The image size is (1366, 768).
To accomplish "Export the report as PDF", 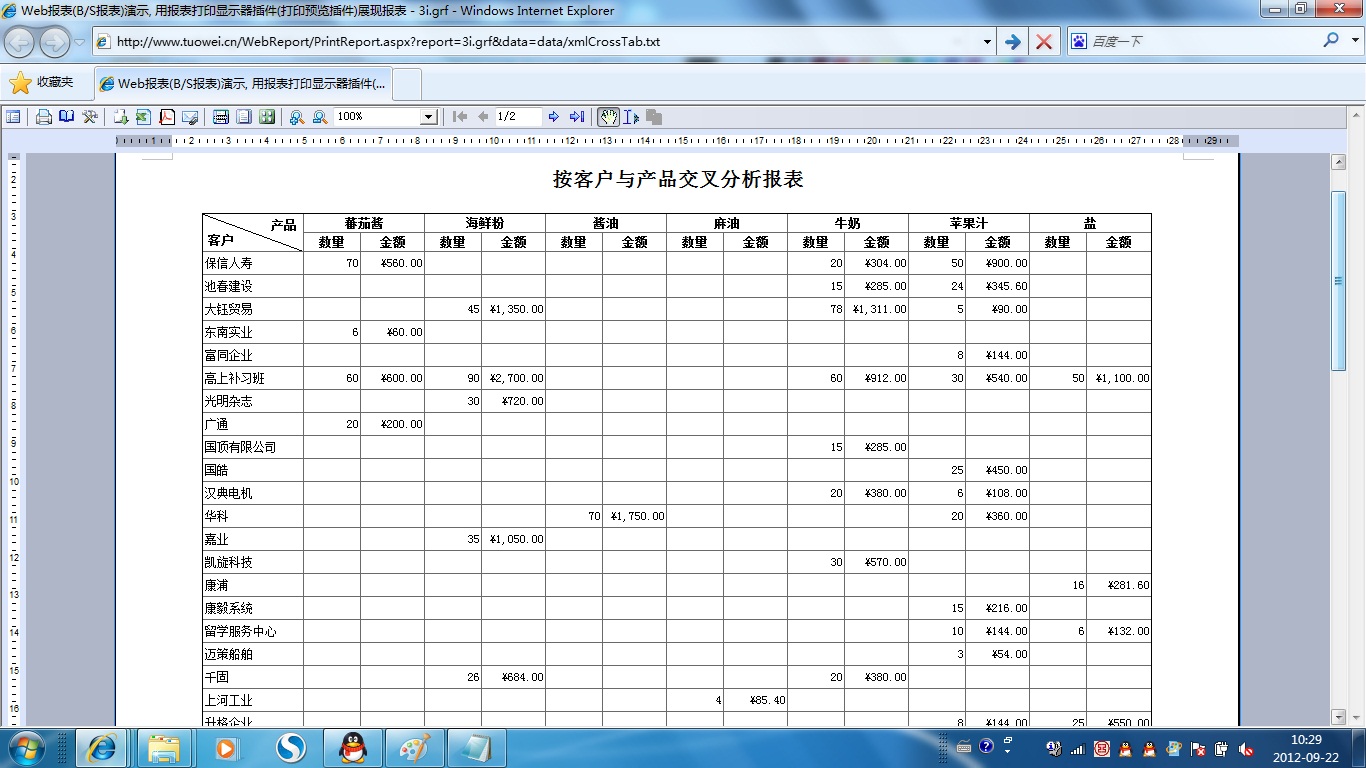I will pos(167,117).
